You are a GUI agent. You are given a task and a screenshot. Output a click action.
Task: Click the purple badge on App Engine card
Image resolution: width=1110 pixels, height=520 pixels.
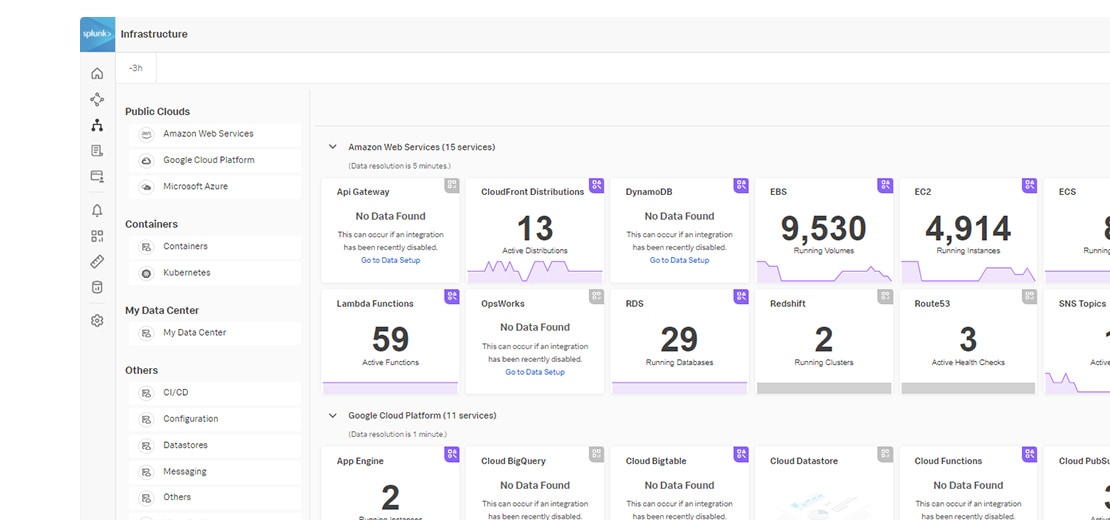point(452,454)
